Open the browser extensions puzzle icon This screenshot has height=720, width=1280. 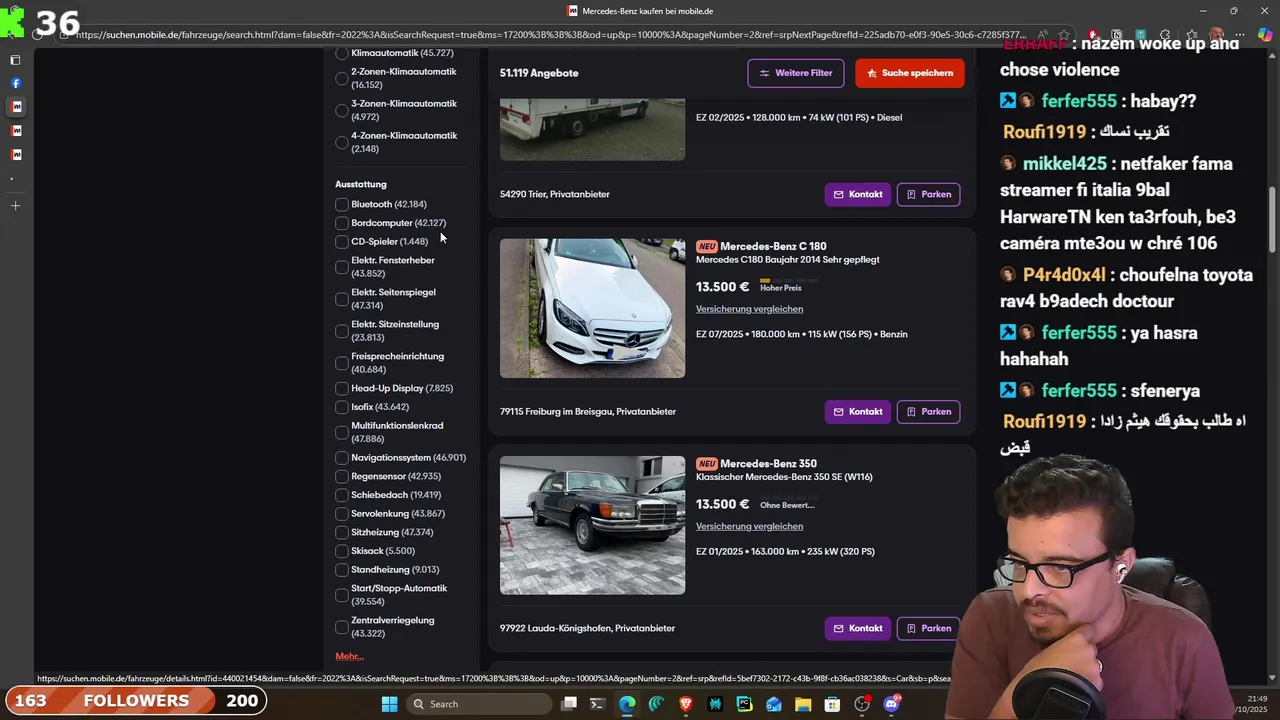(x=1166, y=35)
